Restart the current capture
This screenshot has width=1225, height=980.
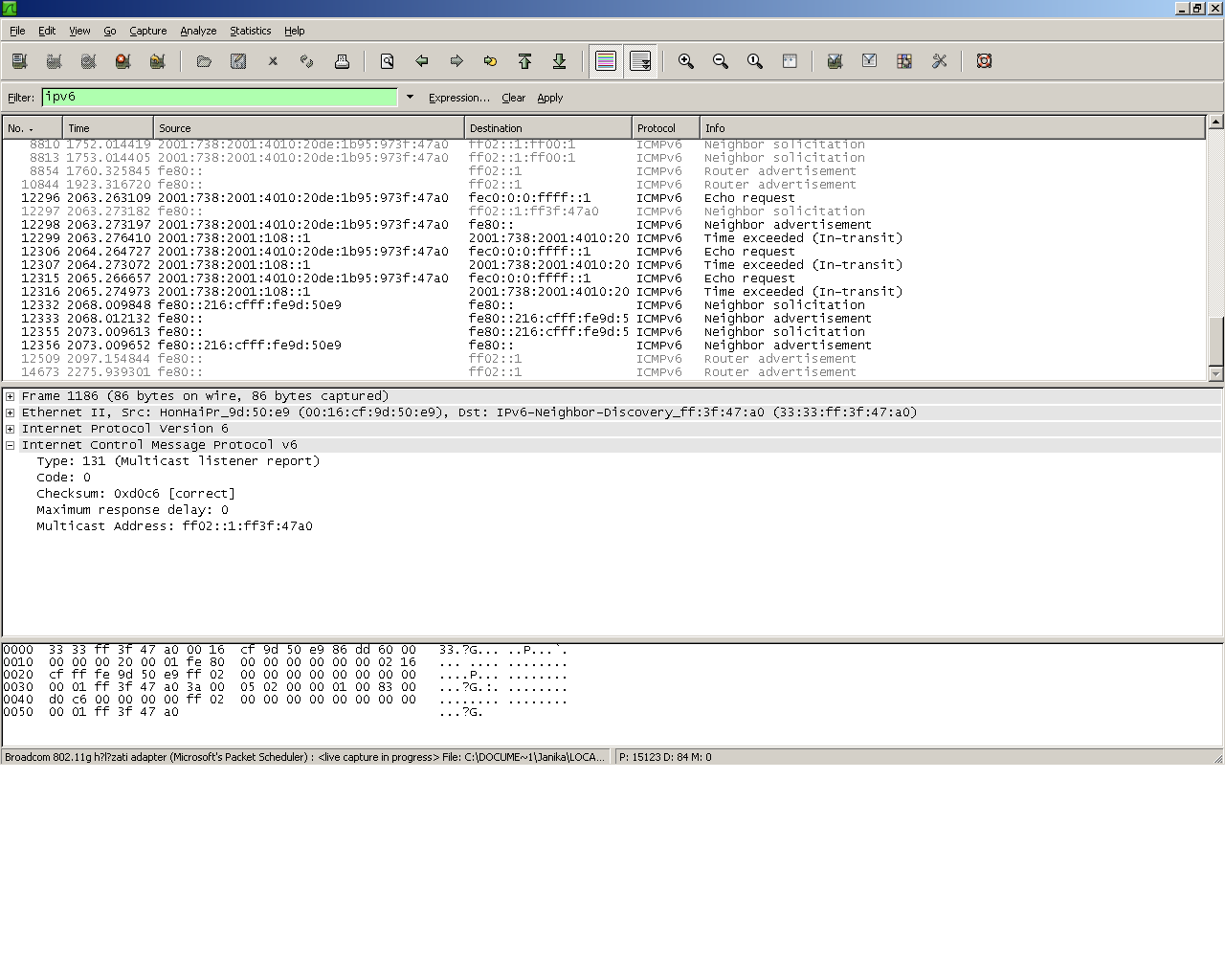pos(157,60)
